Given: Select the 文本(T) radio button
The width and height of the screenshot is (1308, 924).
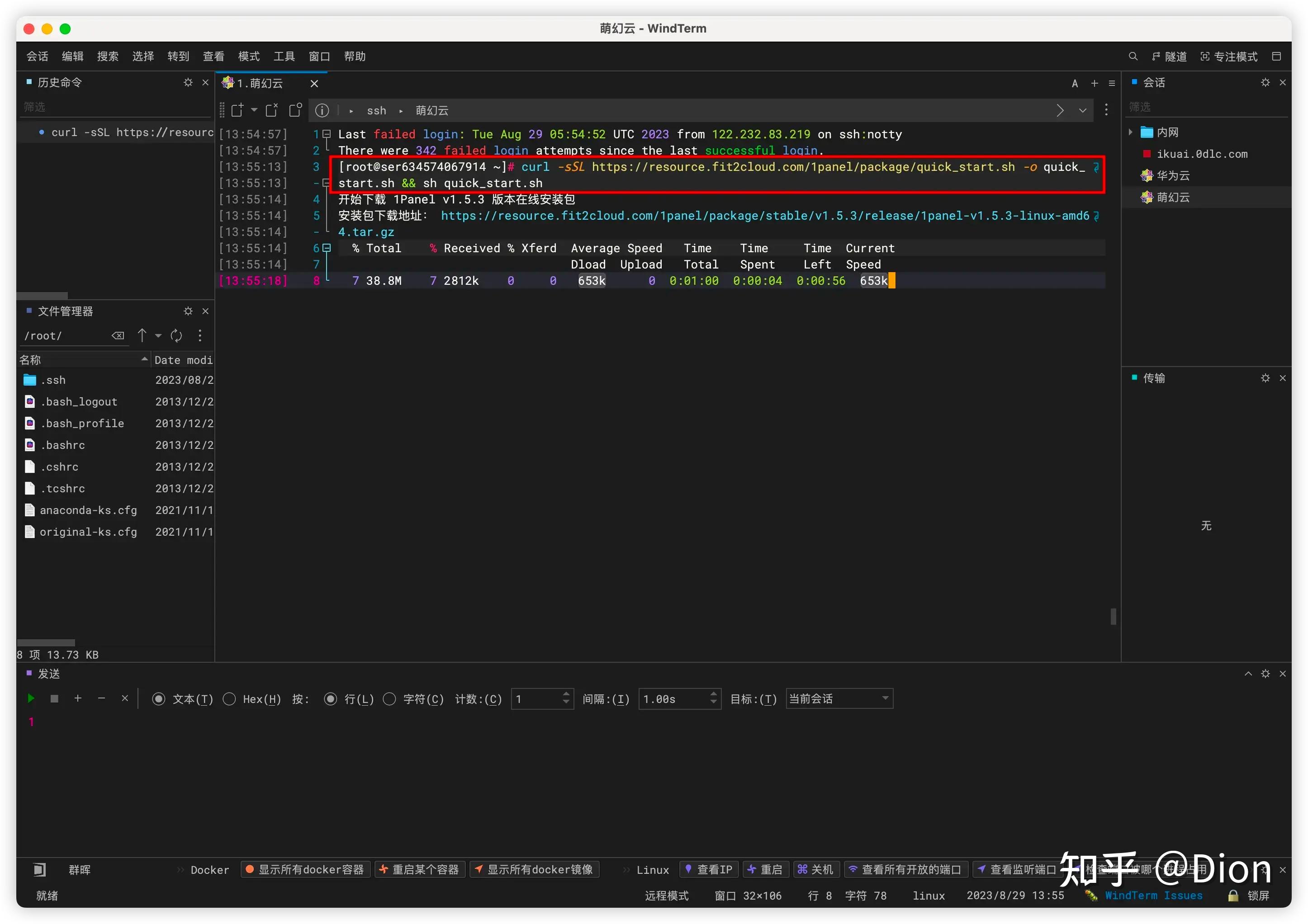Looking at the screenshot, I should 159,699.
